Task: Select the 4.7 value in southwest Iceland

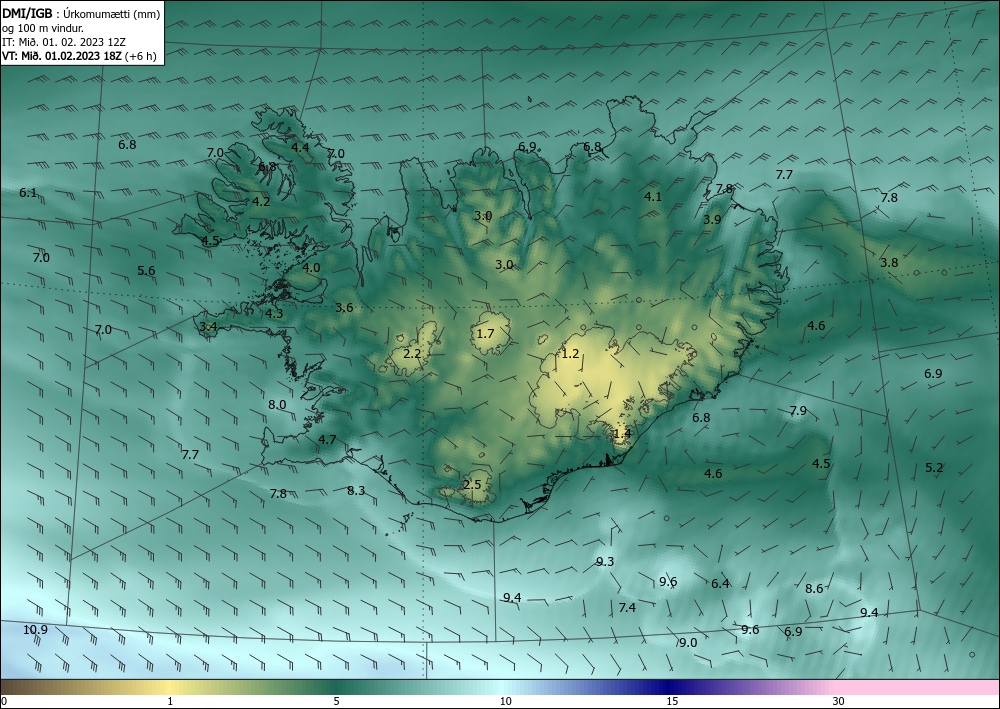Action: pyautogui.click(x=327, y=439)
